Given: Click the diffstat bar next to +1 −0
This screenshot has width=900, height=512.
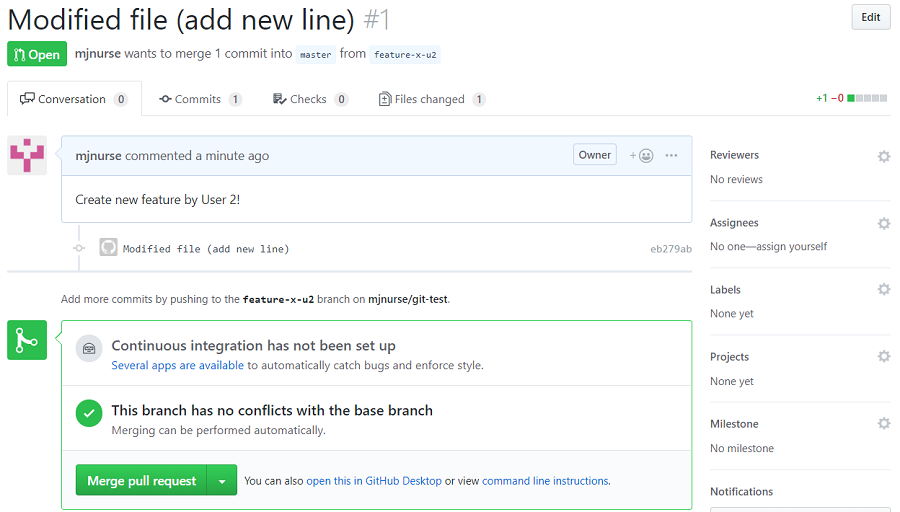Looking at the screenshot, I should 867,99.
